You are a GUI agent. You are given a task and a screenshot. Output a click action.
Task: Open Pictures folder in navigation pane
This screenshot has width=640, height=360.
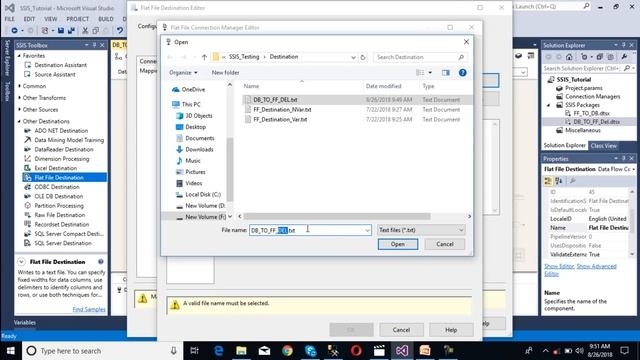[x=191, y=172]
